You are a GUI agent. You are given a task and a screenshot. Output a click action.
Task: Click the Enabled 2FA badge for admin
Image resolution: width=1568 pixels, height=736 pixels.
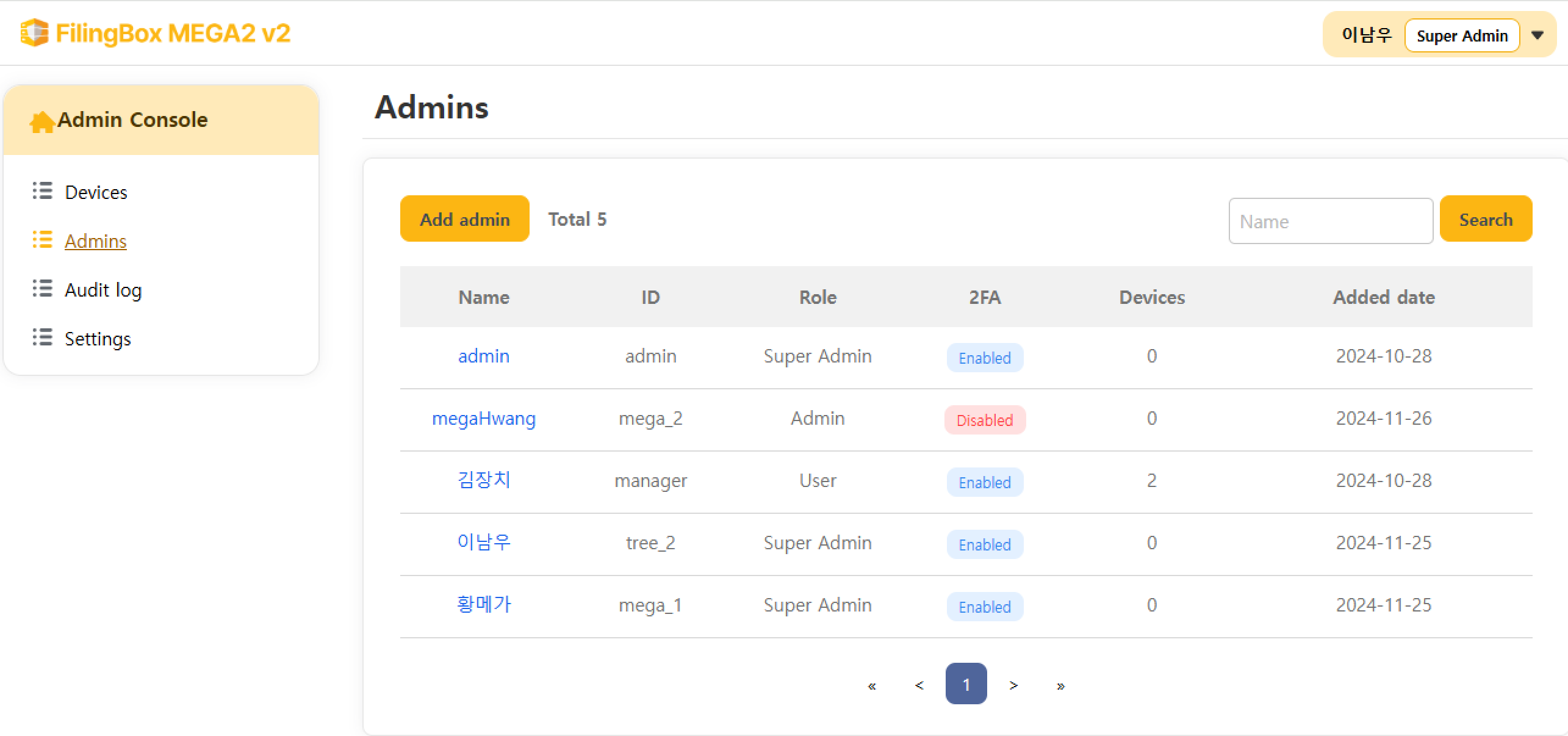(x=984, y=358)
